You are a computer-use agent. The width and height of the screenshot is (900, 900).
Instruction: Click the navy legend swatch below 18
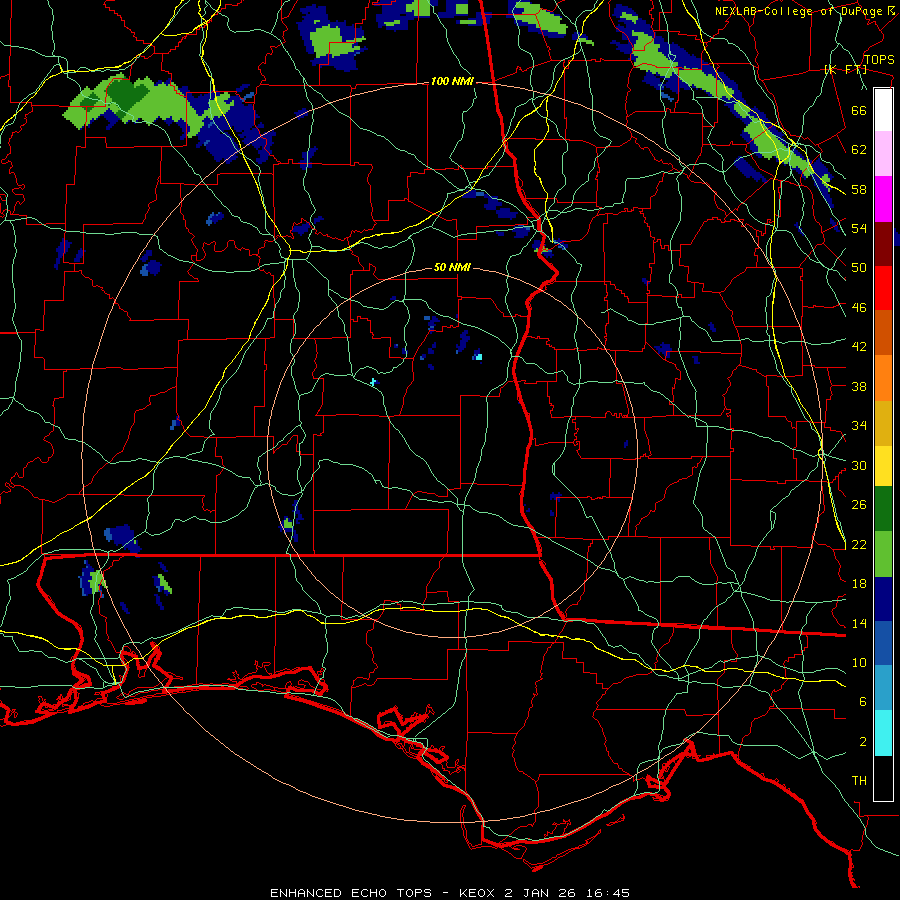point(883,599)
